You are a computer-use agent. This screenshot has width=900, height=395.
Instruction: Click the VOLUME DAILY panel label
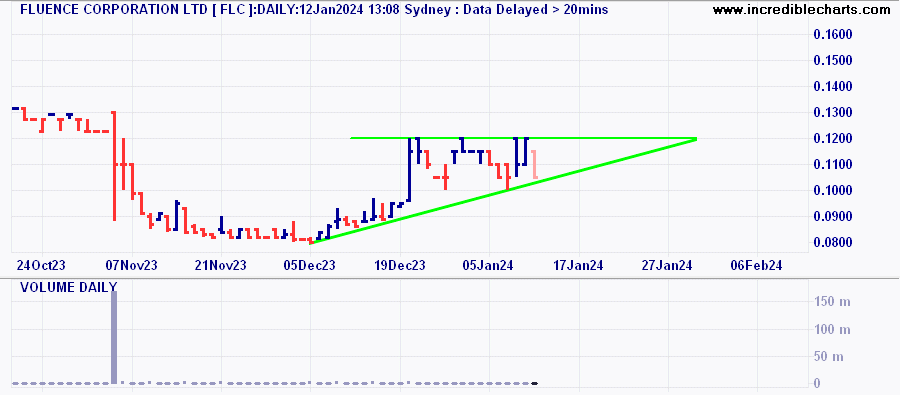pyautogui.click(x=68, y=287)
